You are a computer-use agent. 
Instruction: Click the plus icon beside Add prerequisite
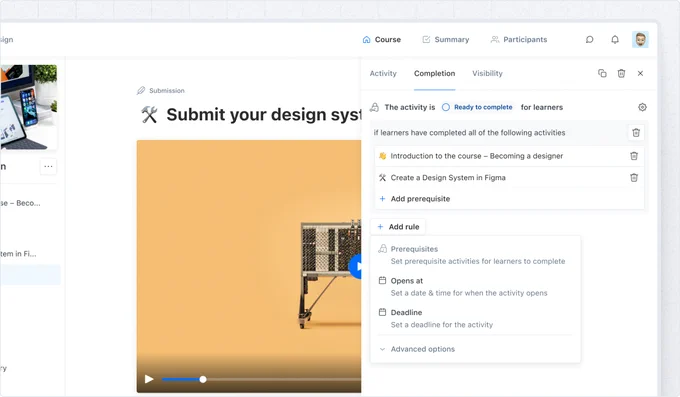pos(382,199)
